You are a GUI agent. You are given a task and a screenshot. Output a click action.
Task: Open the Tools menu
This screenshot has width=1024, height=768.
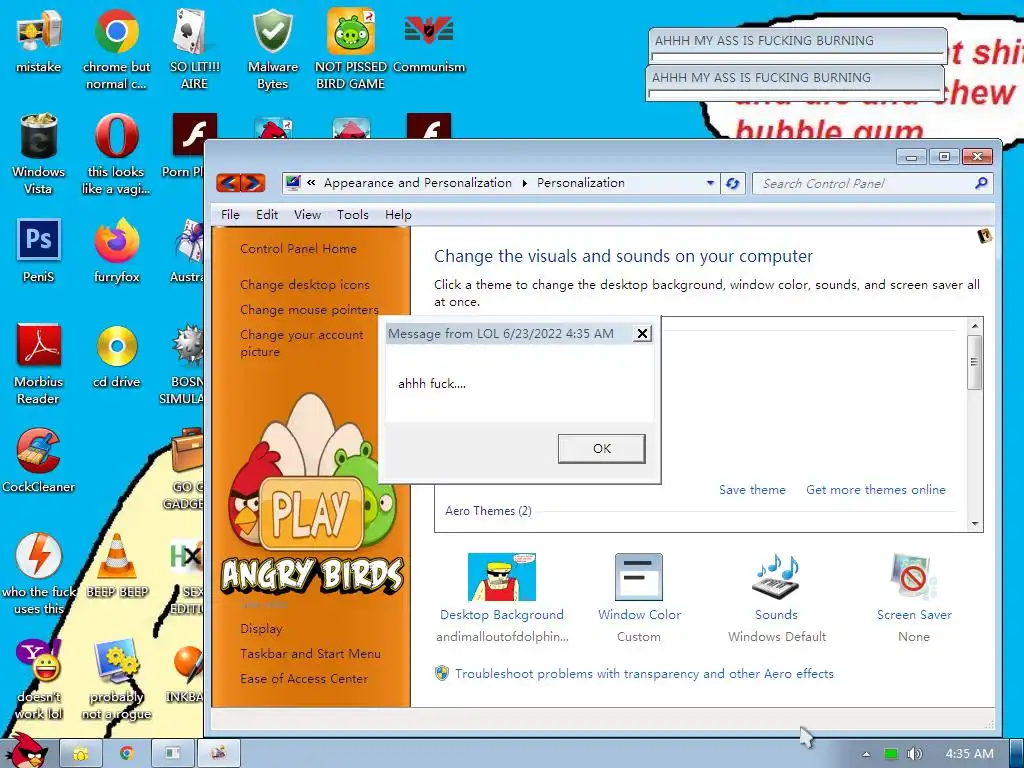(x=353, y=215)
